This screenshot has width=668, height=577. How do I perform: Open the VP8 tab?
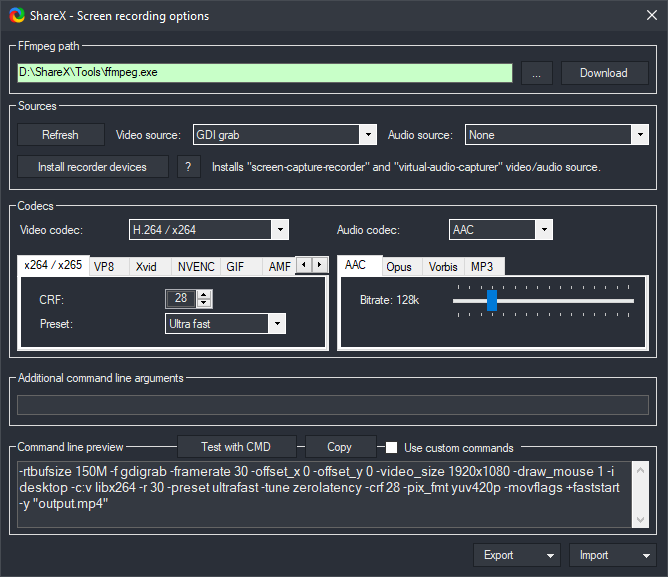[x=104, y=267]
